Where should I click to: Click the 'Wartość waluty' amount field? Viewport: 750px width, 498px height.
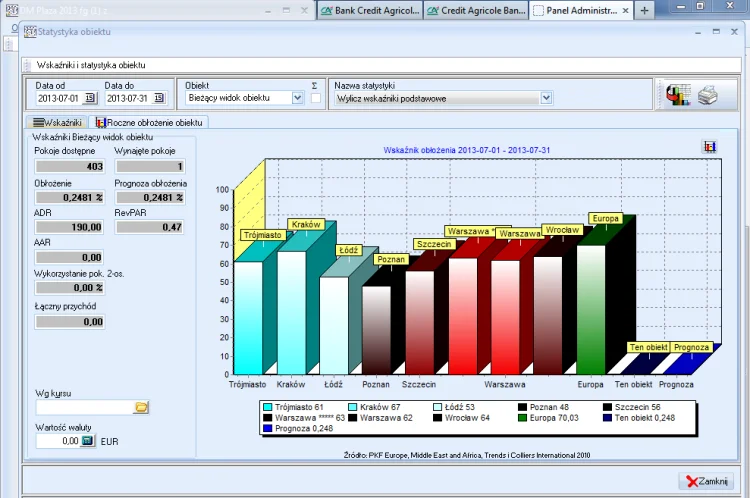coord(57,440)
